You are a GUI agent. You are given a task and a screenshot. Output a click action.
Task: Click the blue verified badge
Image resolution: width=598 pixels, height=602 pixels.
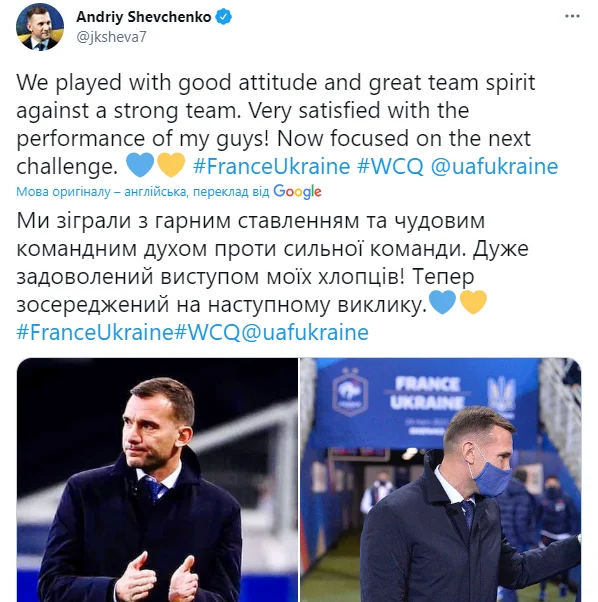pyautogui.click(x=223, y=17)
